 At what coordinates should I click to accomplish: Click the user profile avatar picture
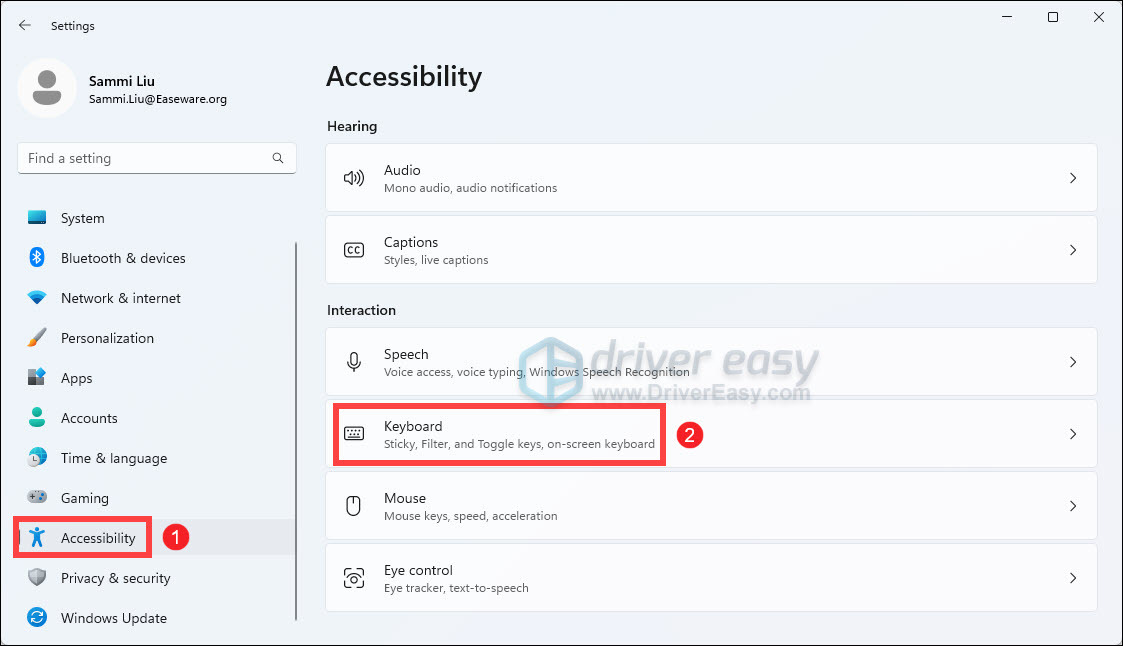point(46,88)
